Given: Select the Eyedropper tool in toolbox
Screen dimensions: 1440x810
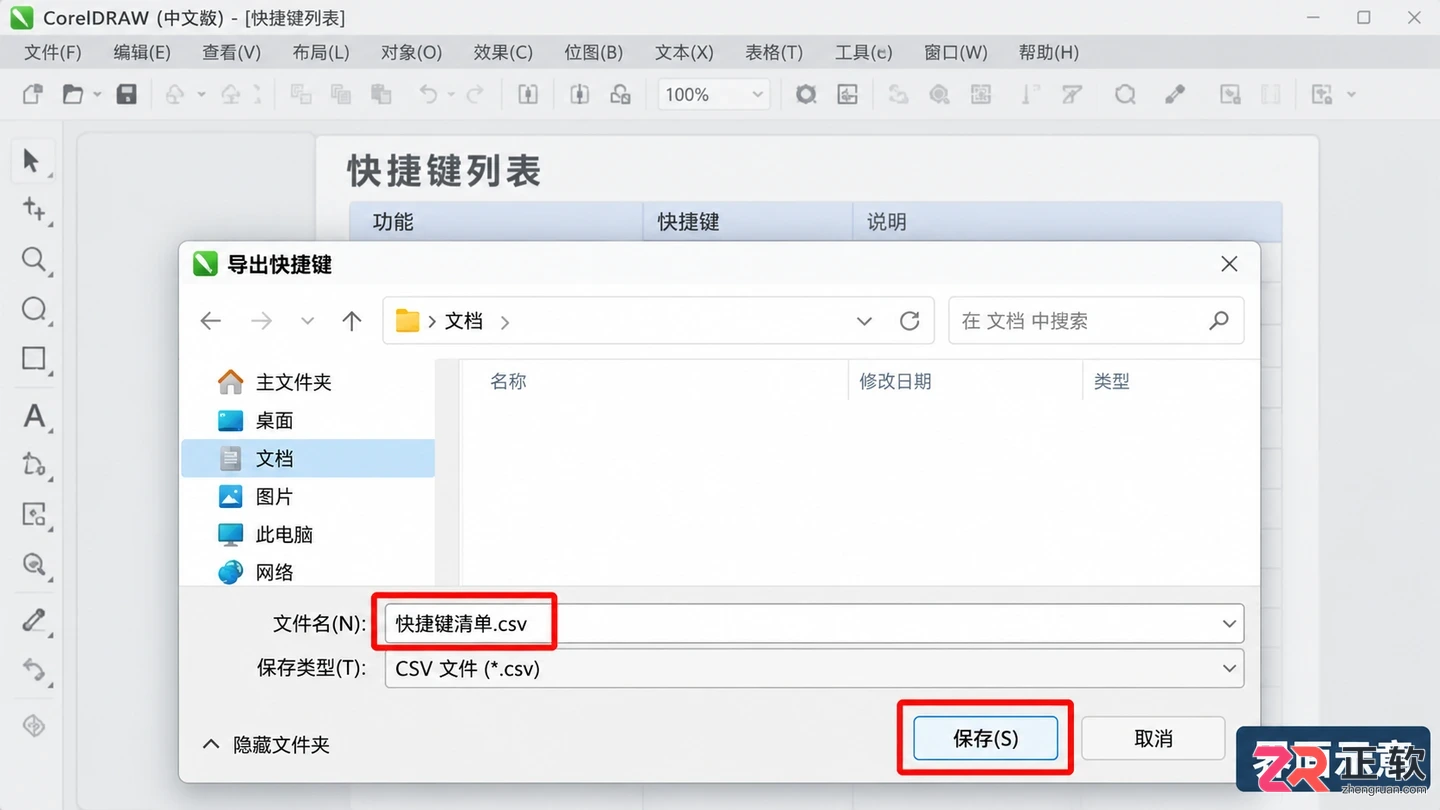Looking at the screenshot, I should tap(34, 620).
